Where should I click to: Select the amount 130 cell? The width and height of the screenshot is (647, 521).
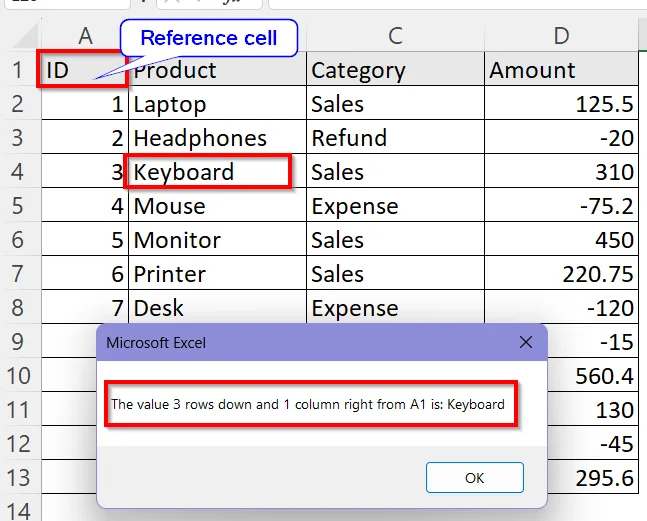click(594, 410)
